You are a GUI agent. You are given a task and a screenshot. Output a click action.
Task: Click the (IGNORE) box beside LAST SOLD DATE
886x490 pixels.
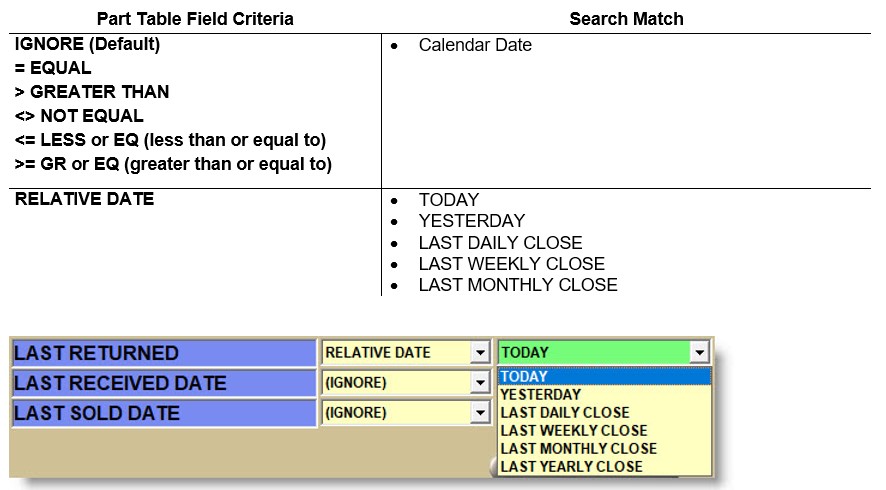(396, 413)
